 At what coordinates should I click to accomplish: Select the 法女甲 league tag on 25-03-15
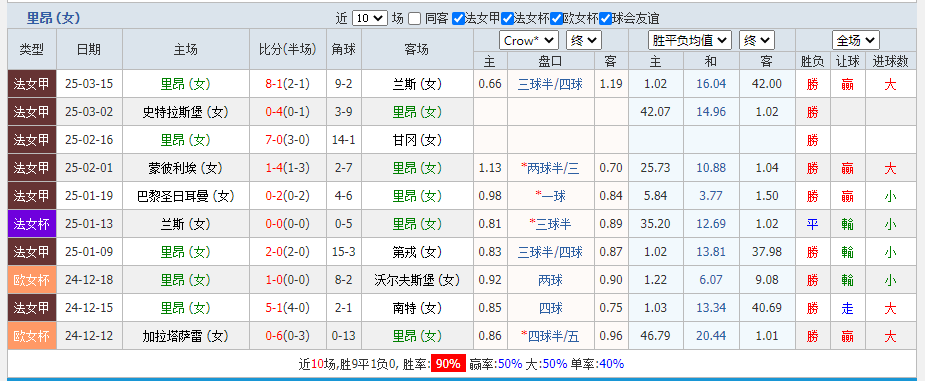click(x=32, y=84)
